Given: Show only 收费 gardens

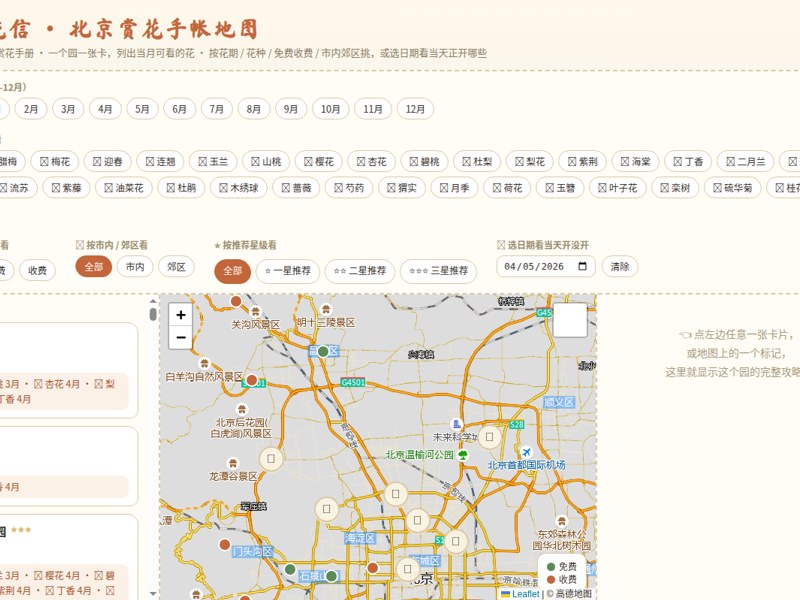Looking at the screenshot, I should pyautogui.click(x=37, y=270).
